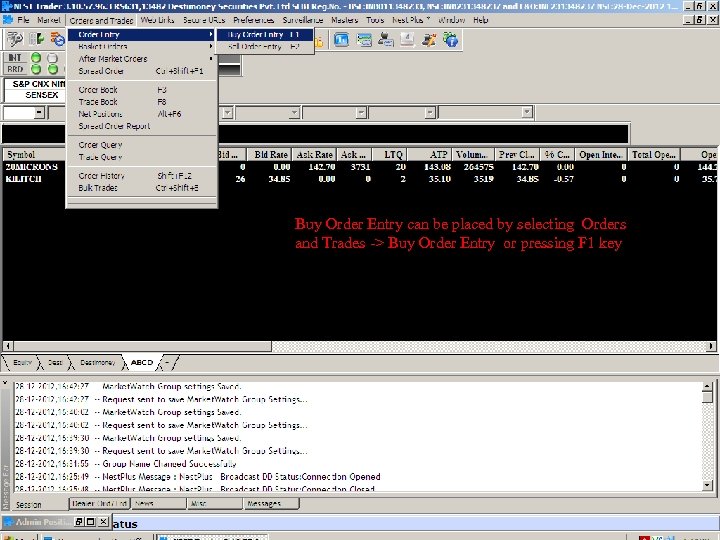Open the third filter dropdown arrow
The width and height of the screenshot is (720, 540).
pos(295,112)
